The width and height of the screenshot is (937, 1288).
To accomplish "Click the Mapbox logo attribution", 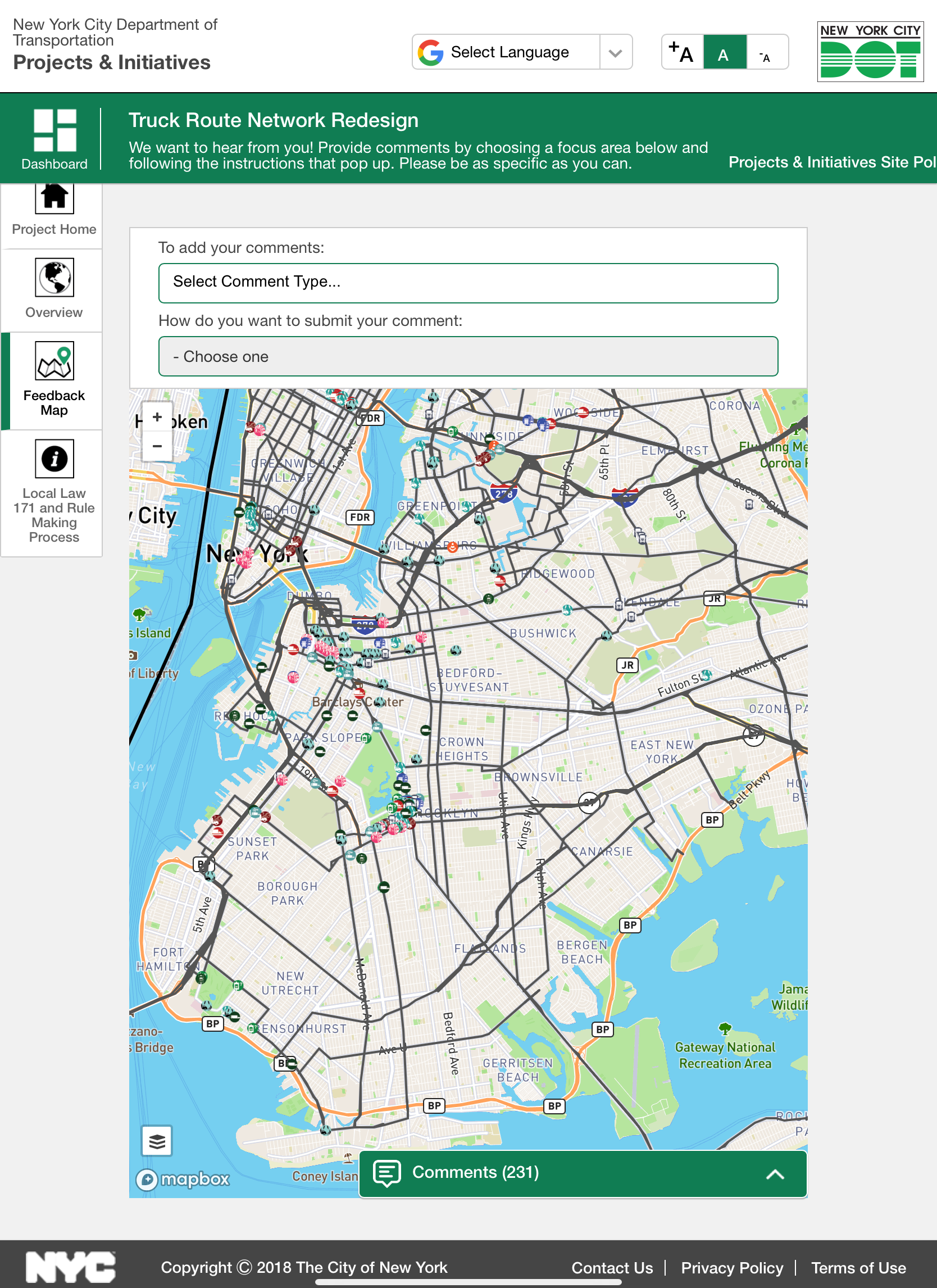I will point(183,1179).
